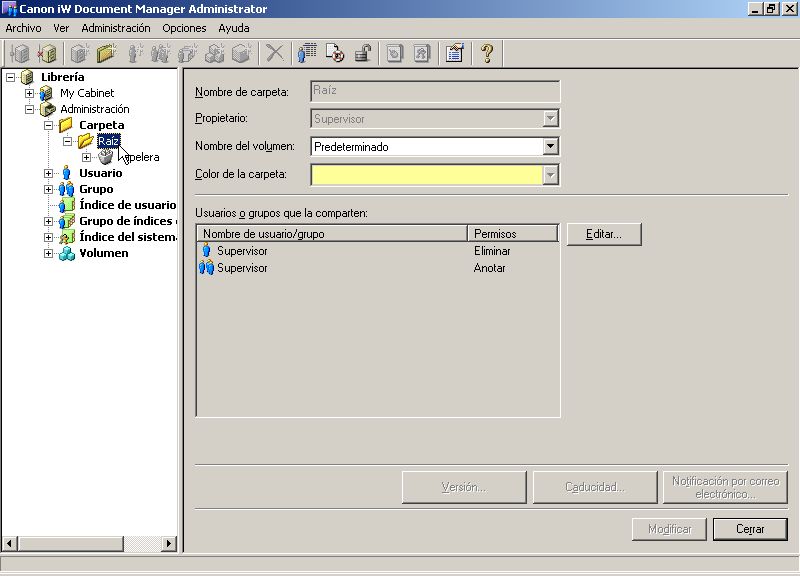Click the My Cabinet icon in tree

coord(46,93)
